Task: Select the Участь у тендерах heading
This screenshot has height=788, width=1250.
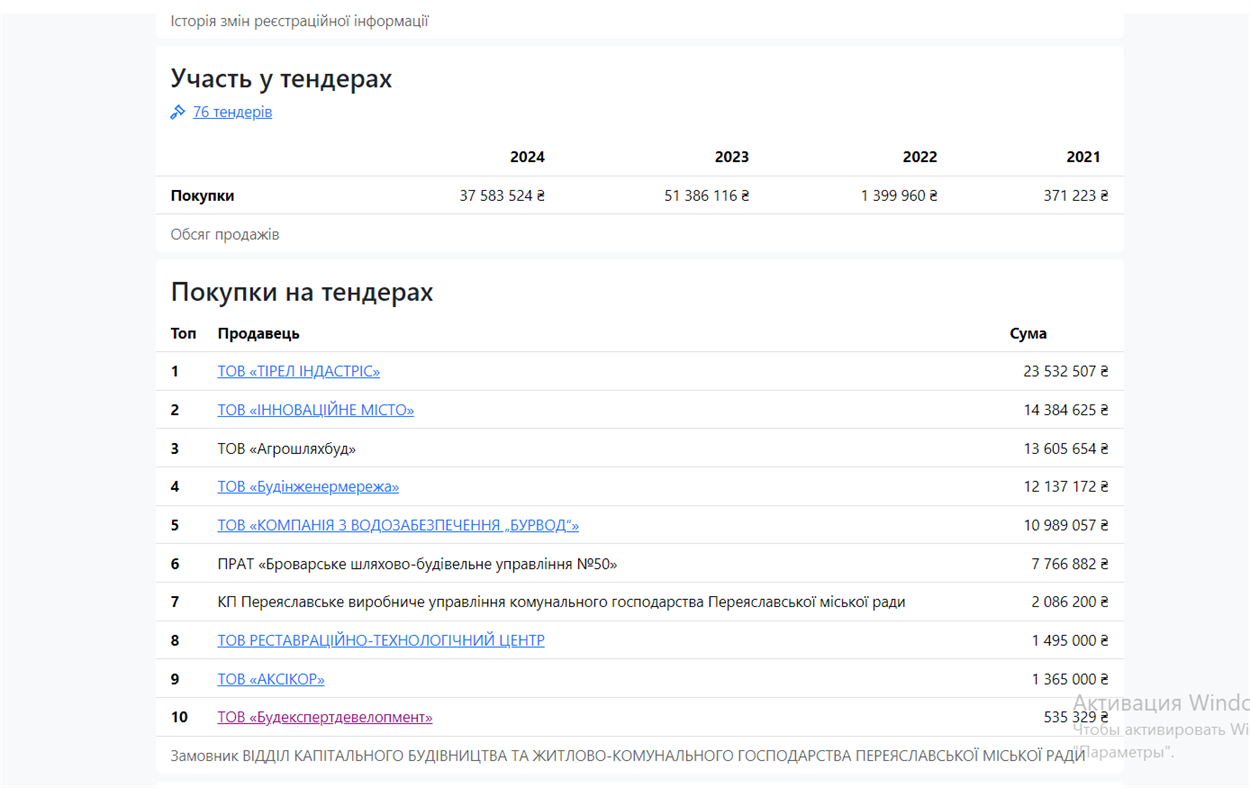Action: tap(281, 78)
